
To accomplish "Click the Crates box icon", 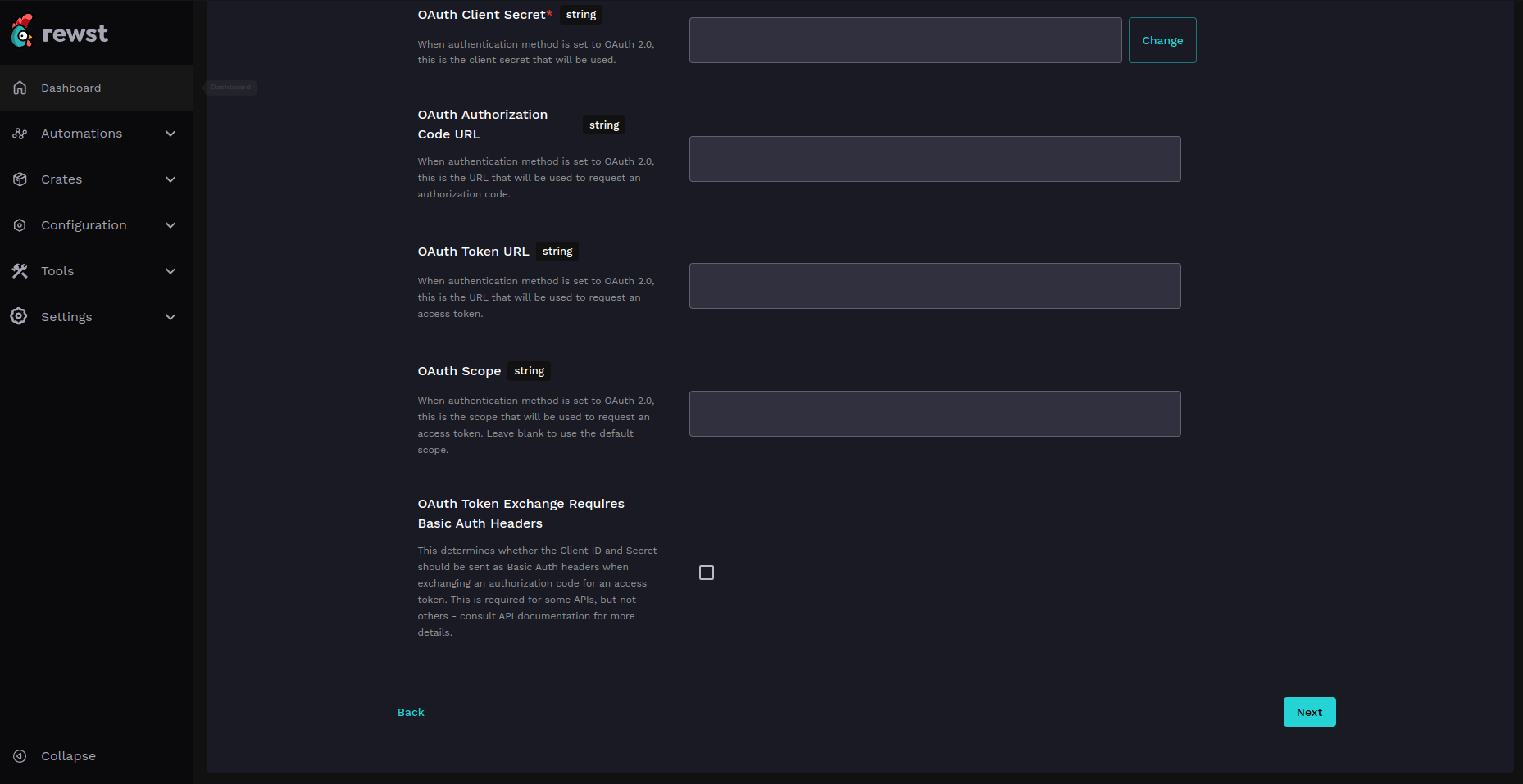I will pos(20,179).
